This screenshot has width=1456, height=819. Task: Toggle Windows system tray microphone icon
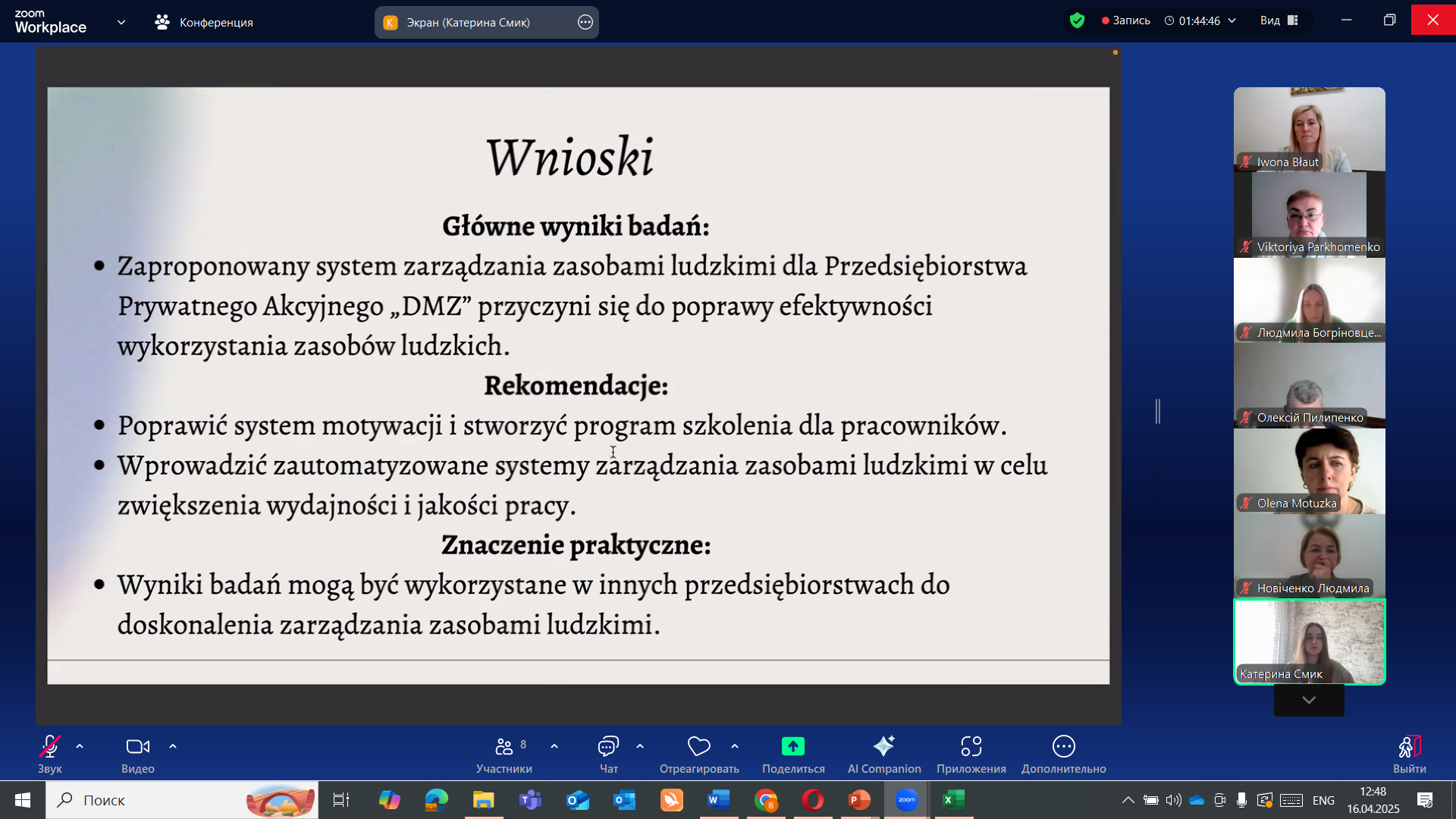(1241, 800)
